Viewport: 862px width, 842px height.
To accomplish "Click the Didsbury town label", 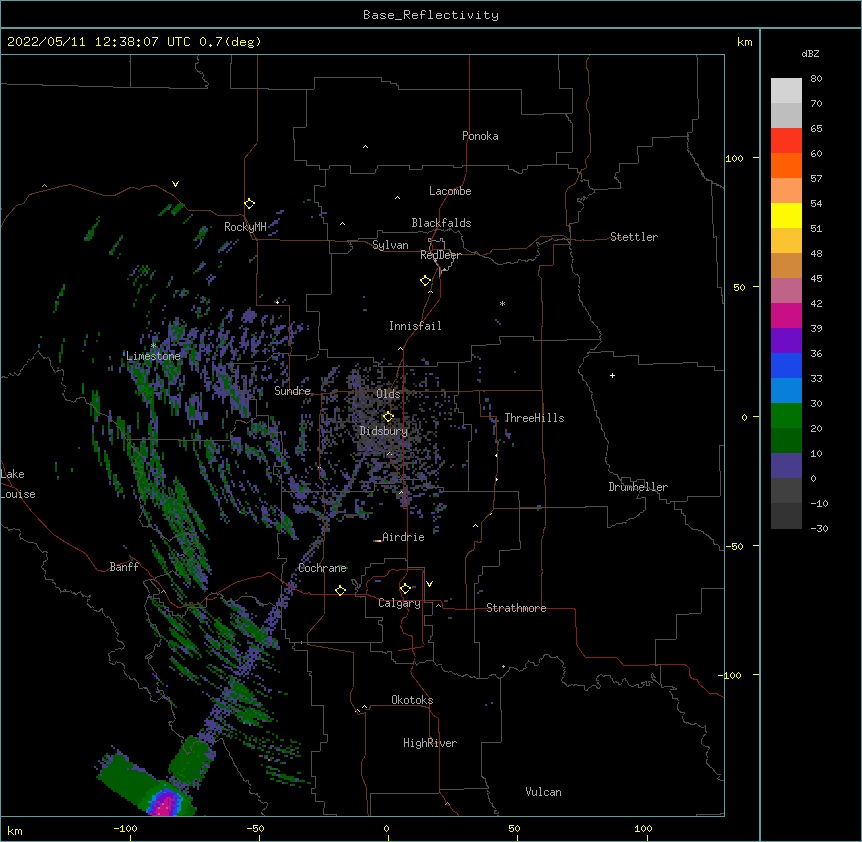I will [x=384, y=431].
